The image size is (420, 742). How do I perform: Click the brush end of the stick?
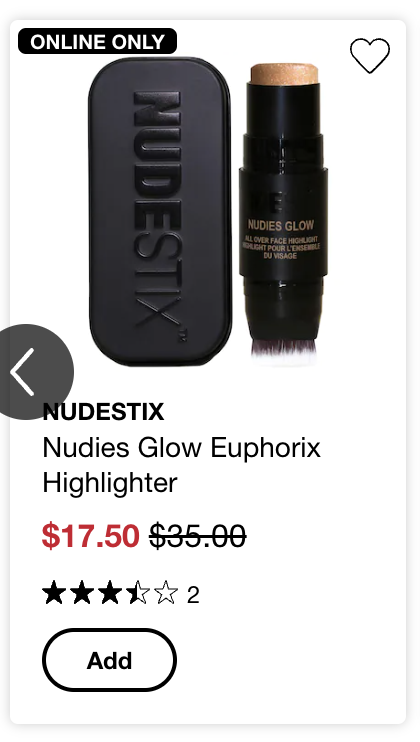(283, 351)
